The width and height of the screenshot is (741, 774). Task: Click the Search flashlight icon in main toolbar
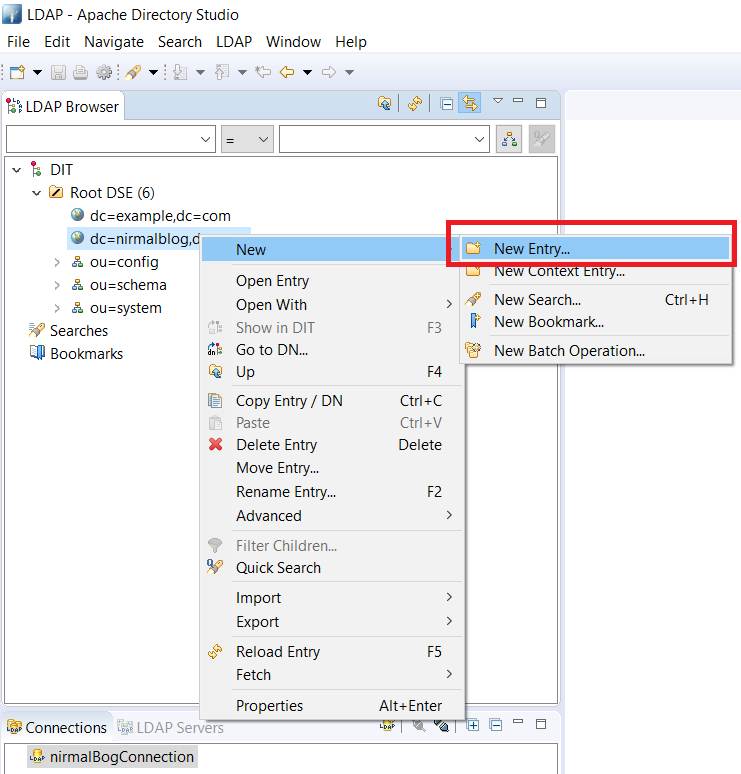[x=133, y=73]
